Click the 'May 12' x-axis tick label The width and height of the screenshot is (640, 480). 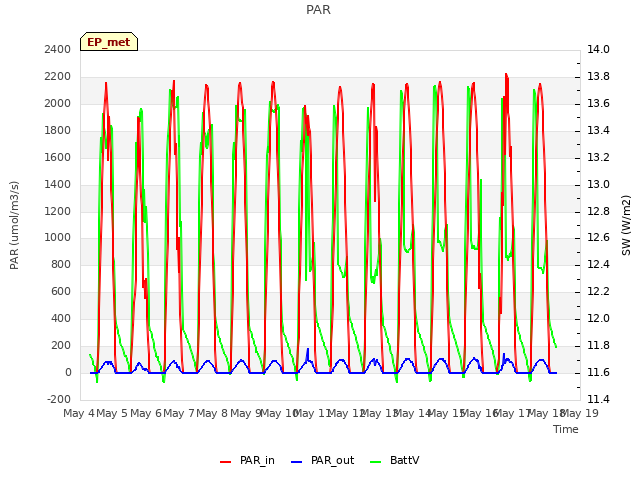click(x=347, y=413)
